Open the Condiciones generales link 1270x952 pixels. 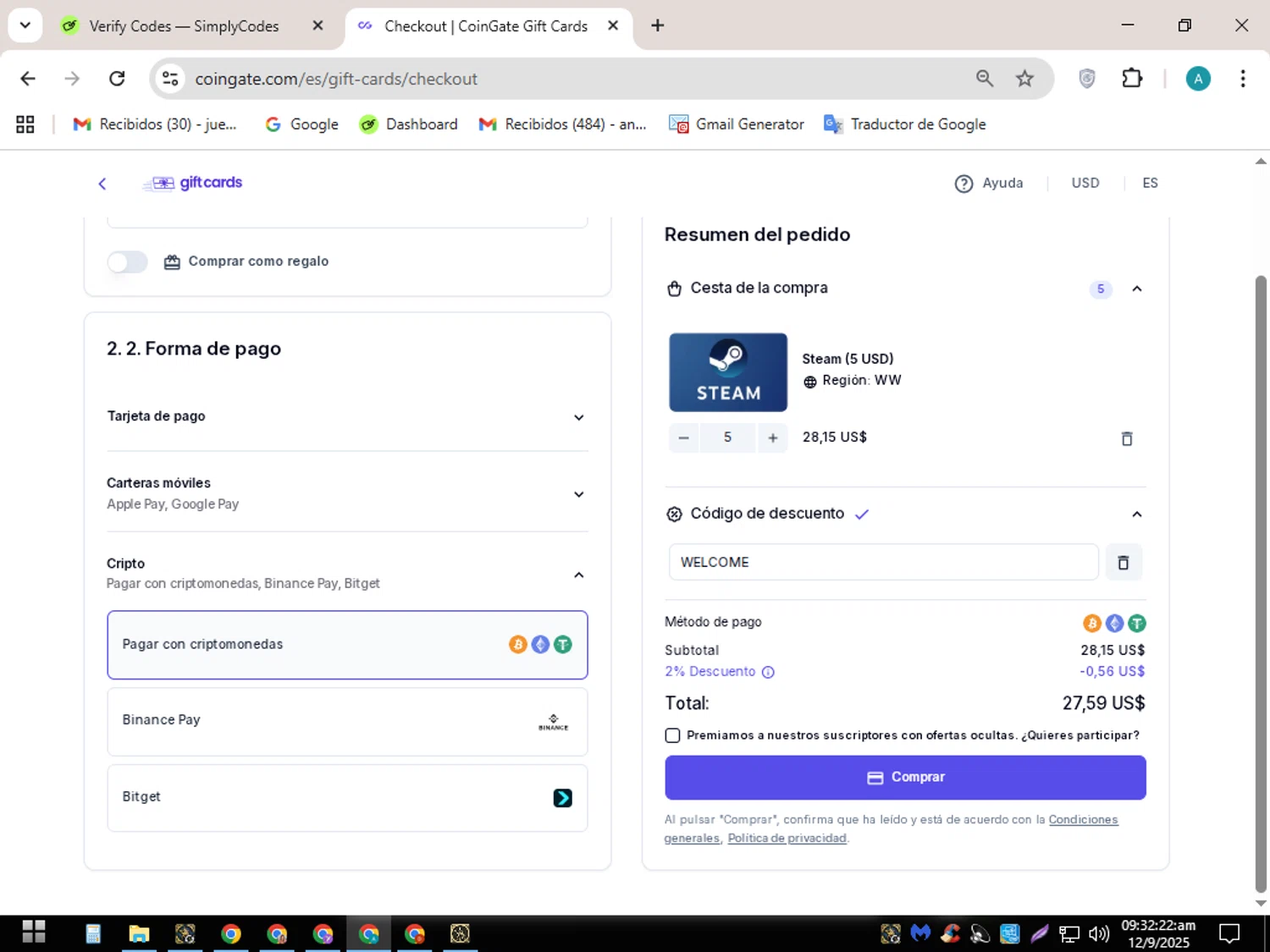[1083, 820]
